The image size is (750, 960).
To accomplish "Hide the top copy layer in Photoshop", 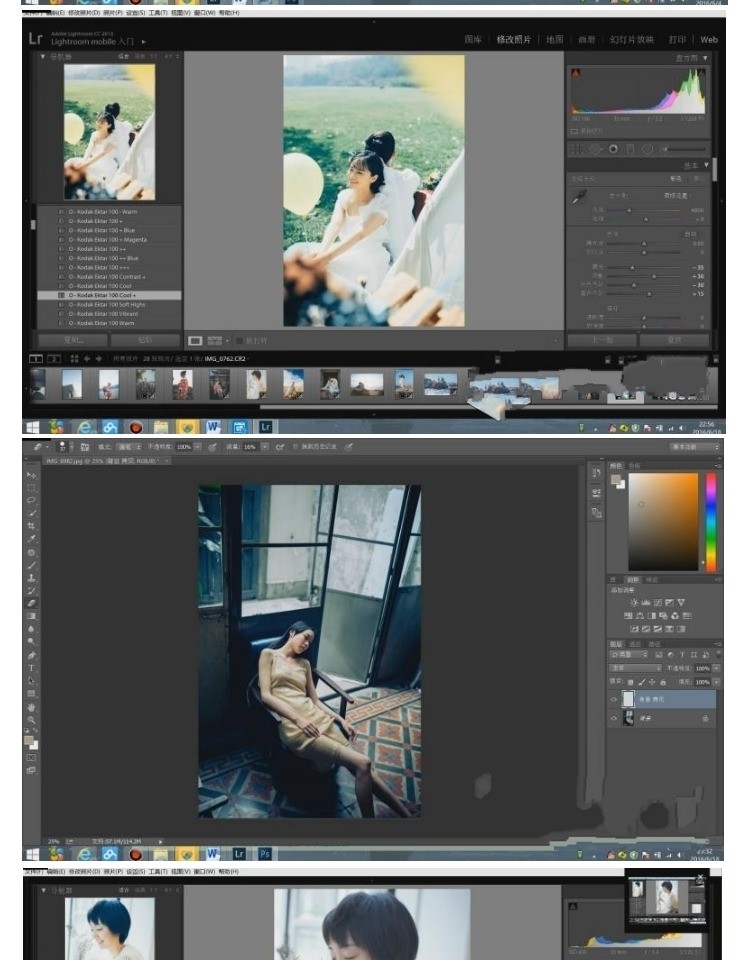I will point(614,699).
